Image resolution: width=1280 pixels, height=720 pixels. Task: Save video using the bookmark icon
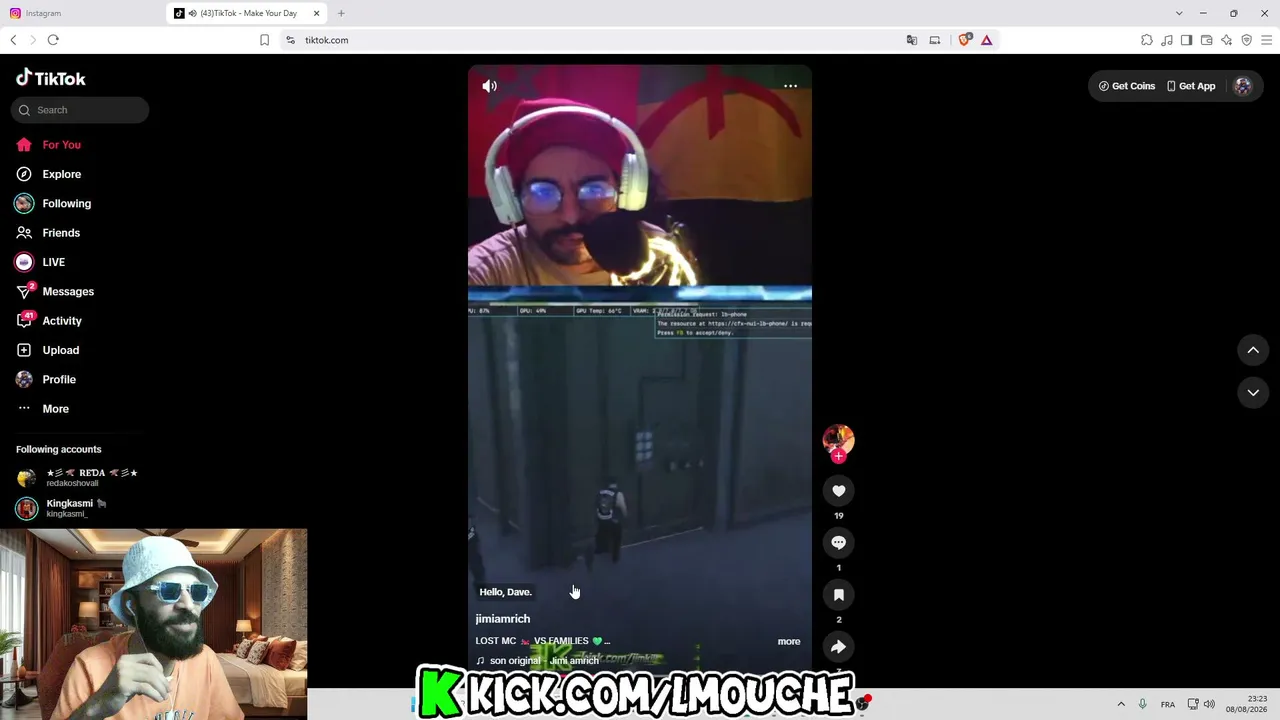tap(838, 595)
